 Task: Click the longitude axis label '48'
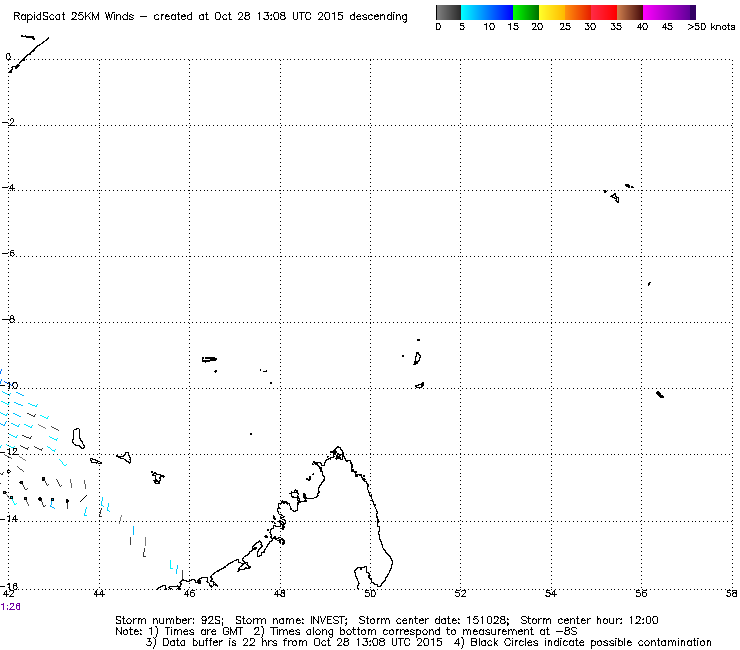pos(279,593)
